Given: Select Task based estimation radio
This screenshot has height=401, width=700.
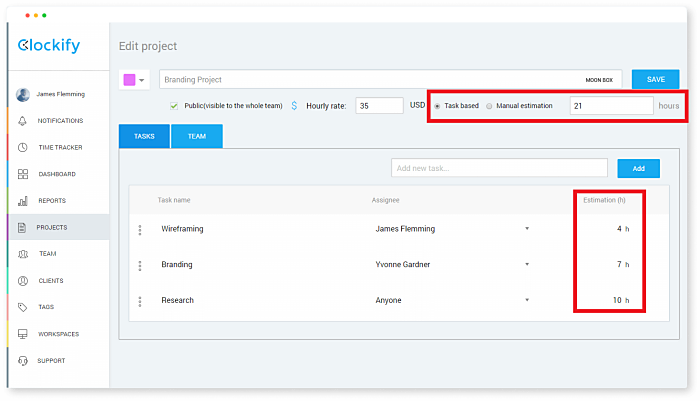Looking at the screenshot, I should (x=437, y=106).
